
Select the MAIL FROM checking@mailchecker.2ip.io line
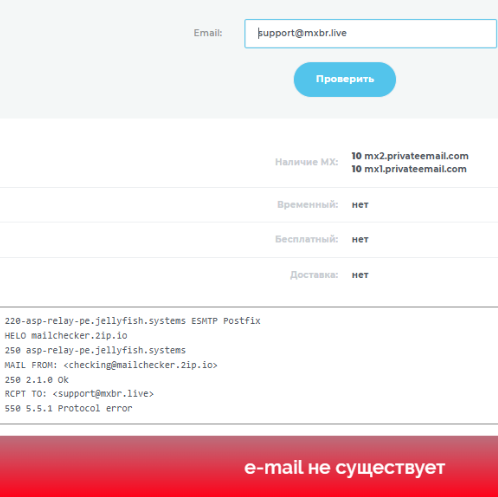111,365
